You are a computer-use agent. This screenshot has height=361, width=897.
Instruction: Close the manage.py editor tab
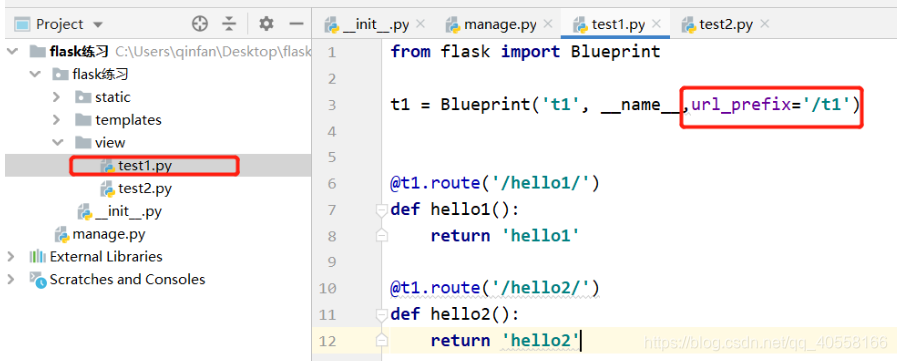(x=548, y=24)
